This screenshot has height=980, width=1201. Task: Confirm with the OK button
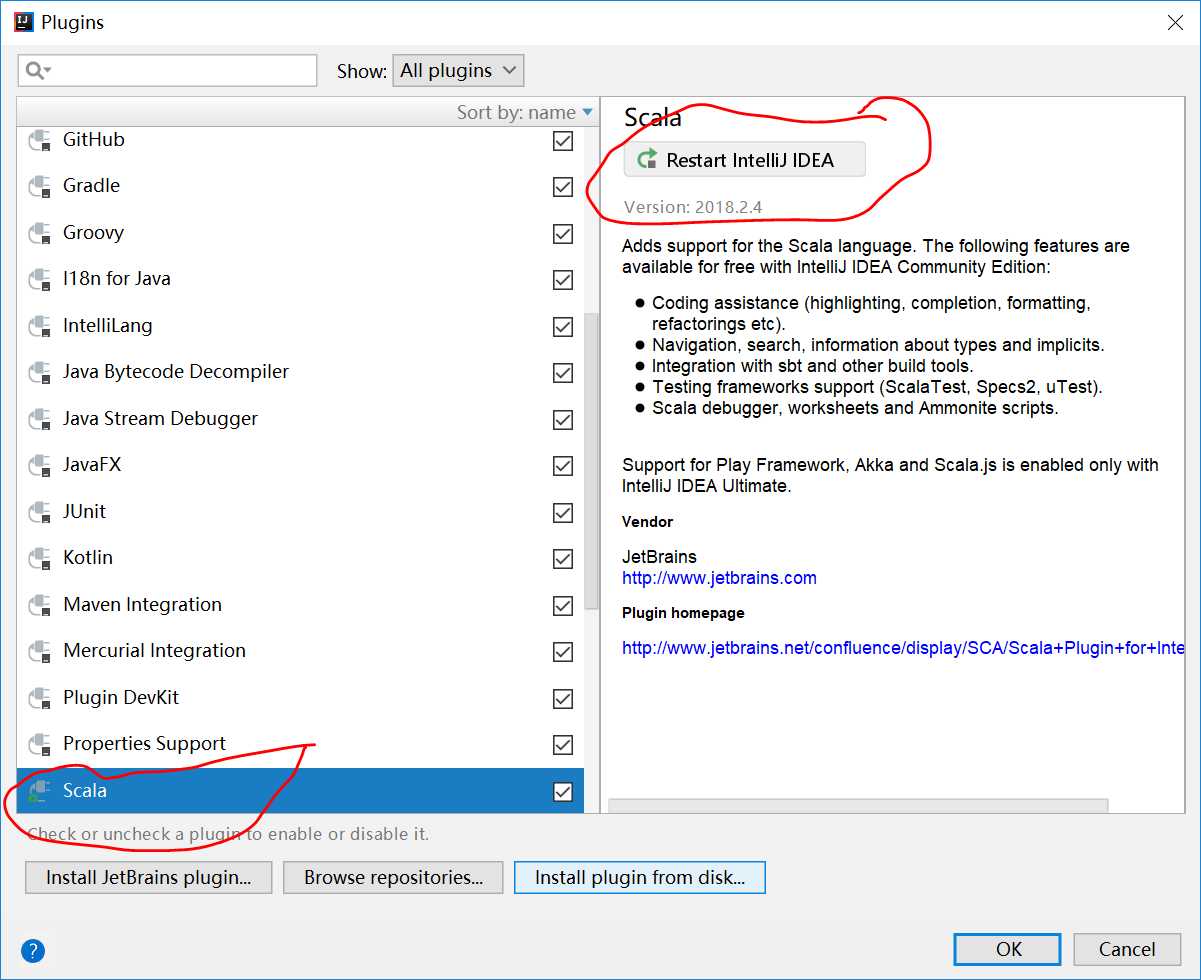pyautogui.click(x=1008, y=949)
